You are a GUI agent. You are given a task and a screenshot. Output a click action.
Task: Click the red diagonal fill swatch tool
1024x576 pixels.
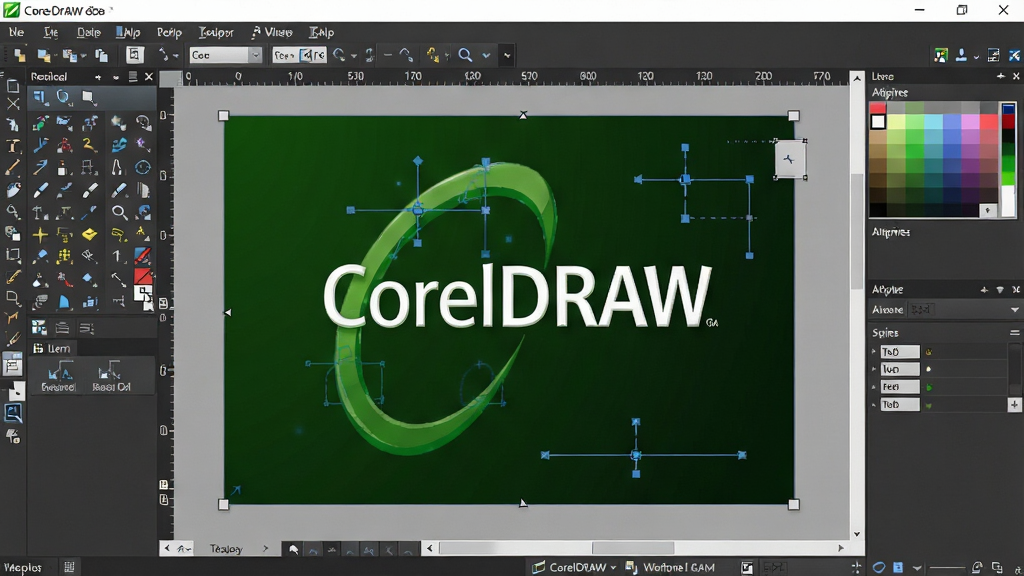click(142, 277)
